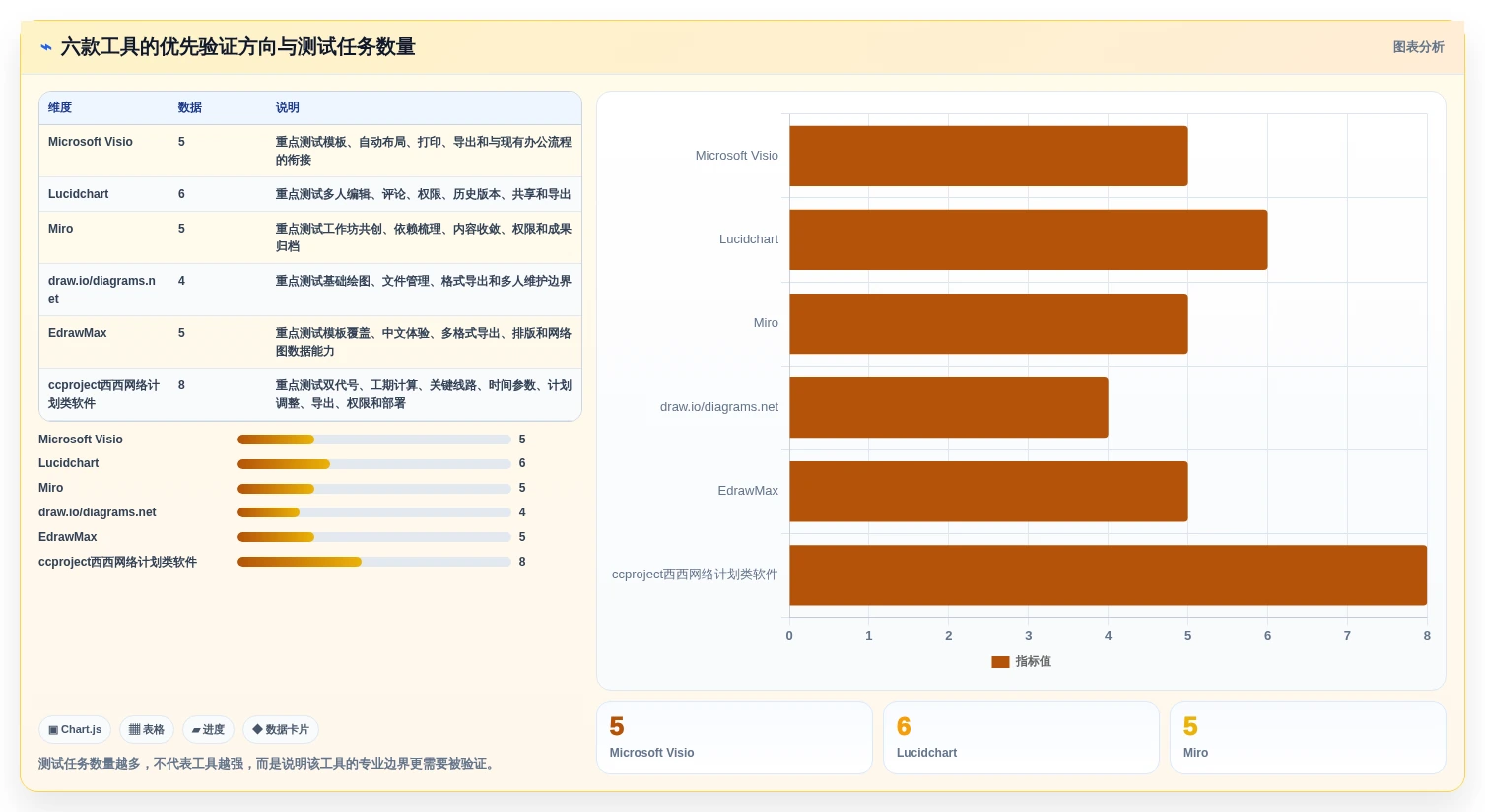Click the 图表分析 label in the header
1485x812 pixels.
point(1418,47)
